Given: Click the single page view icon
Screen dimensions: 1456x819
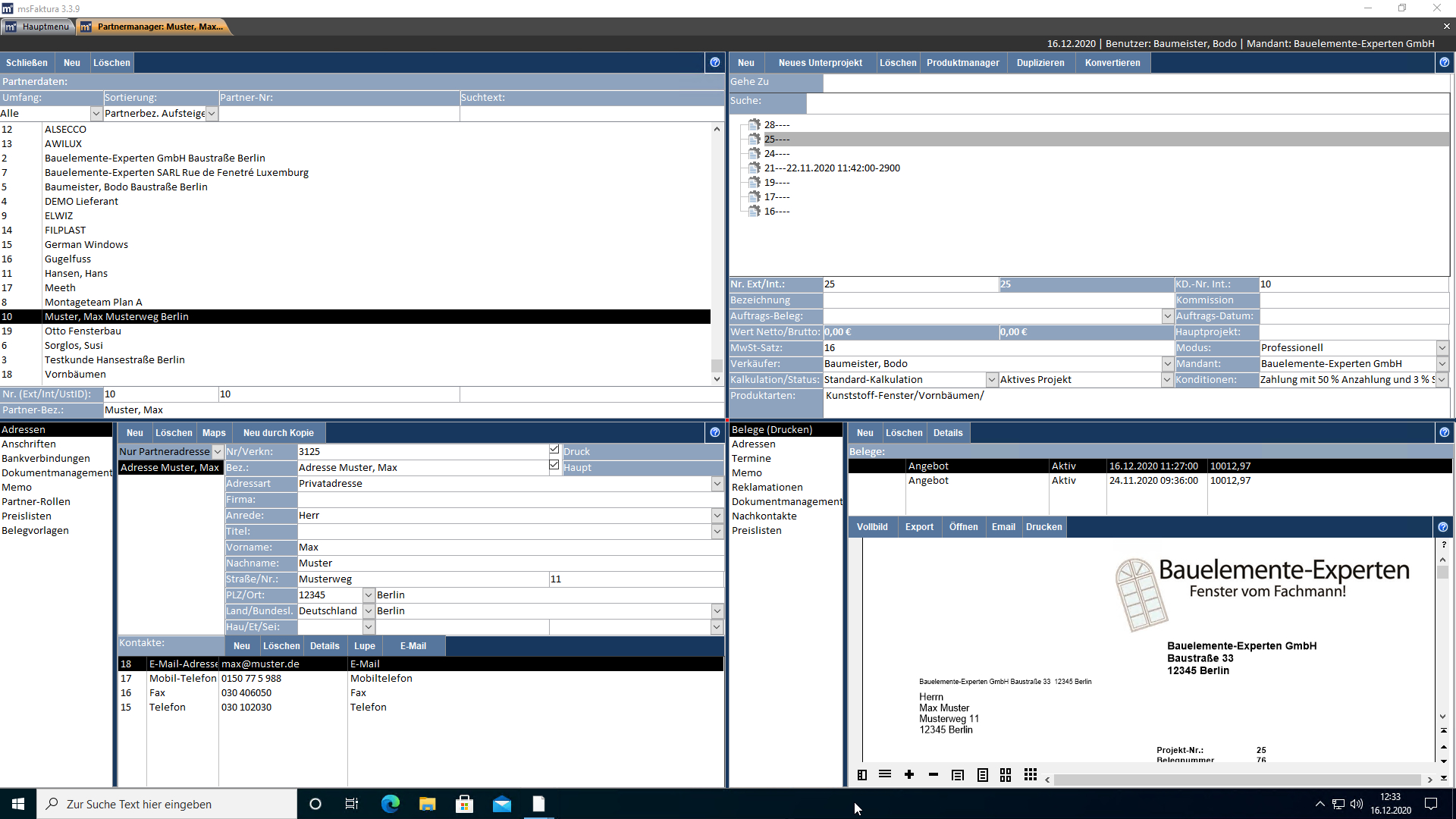Looking at the screenshot, I should tap(983, 774).
